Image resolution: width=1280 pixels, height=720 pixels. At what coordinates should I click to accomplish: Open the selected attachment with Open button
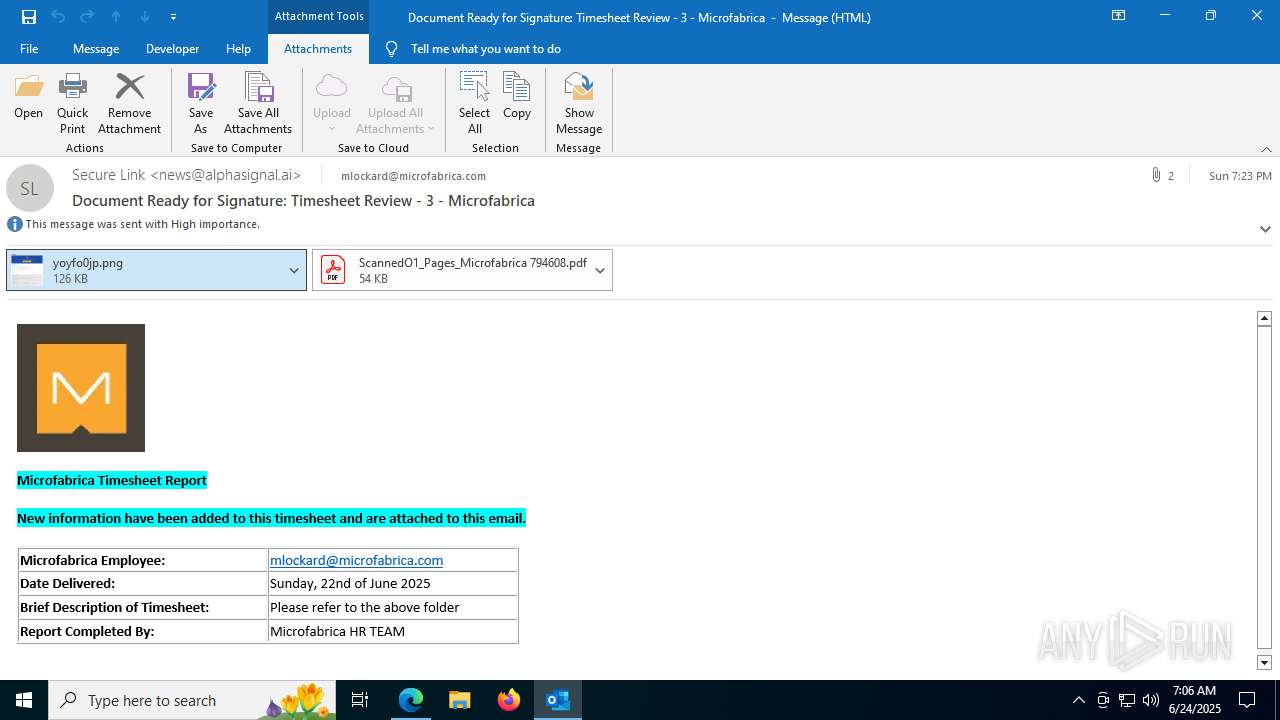point(28,98)
